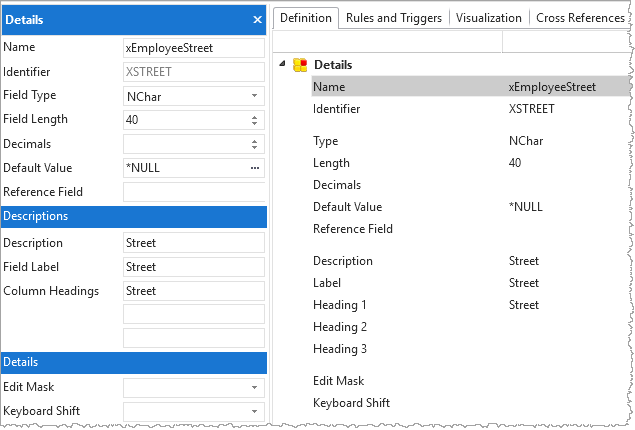
Task: Expand the Edit Mask dropdown
Action: (255, 387)
